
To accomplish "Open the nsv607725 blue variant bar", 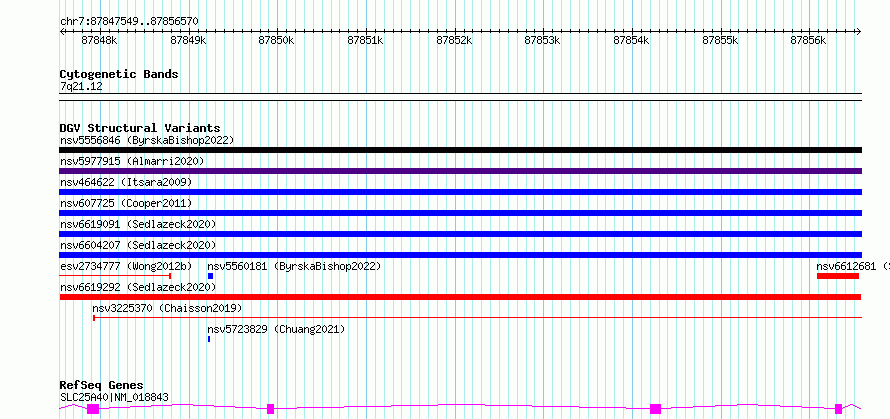I will point(460,213).
